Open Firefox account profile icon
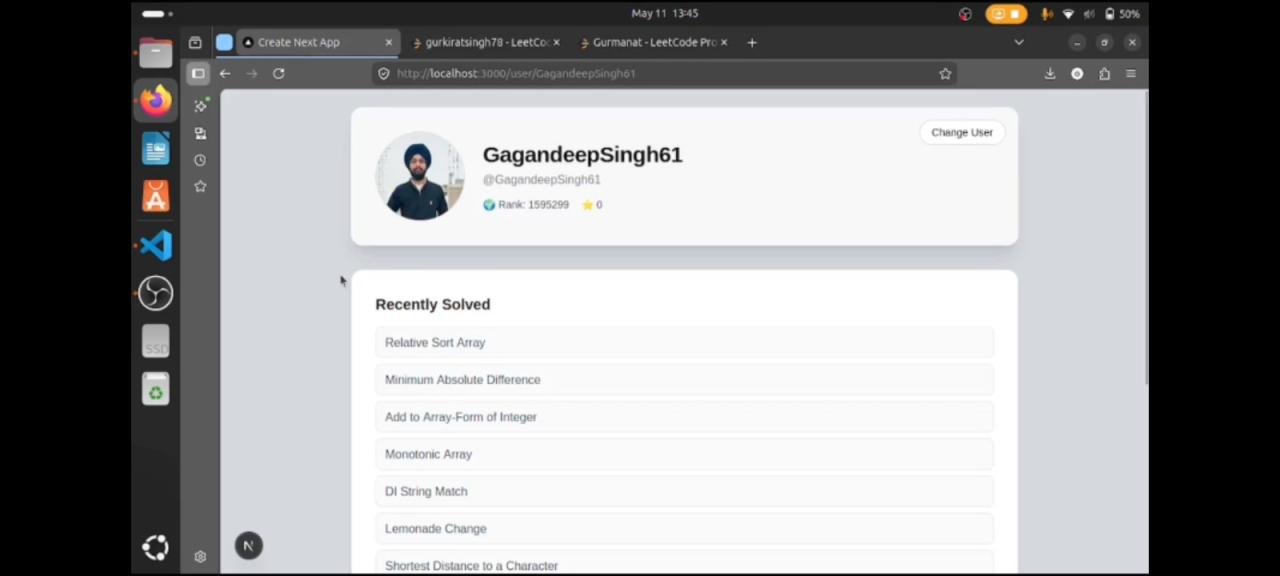Screen dimensions: 1280x576 click(x=1077, y=73)
